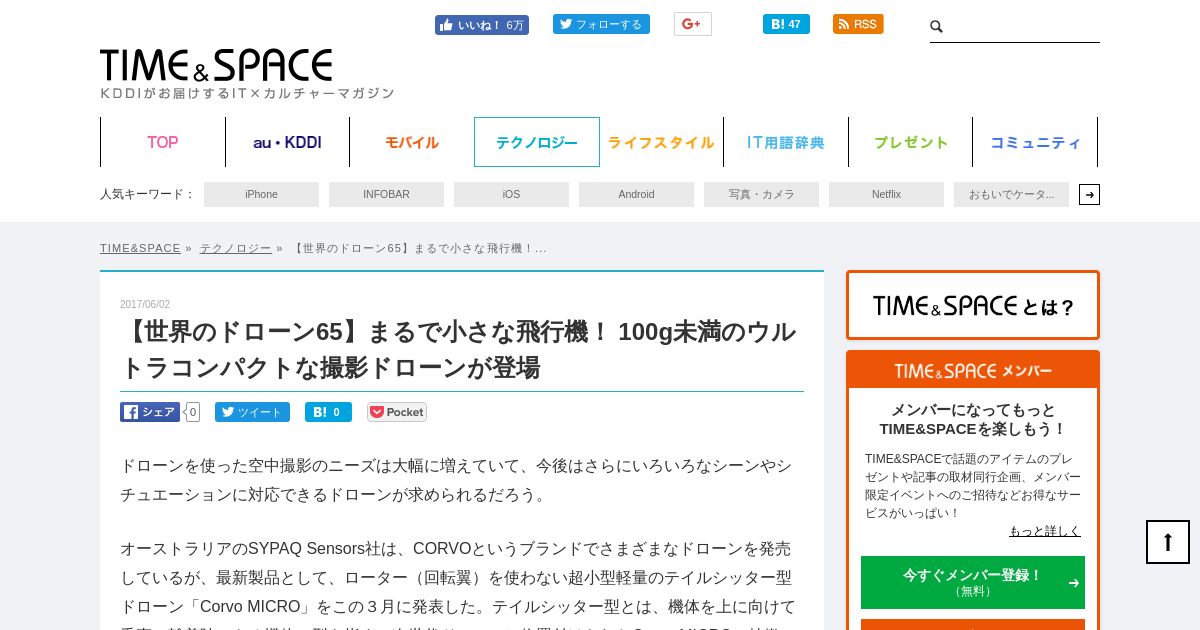Screen dimensions: 1200x630
Task: Open the モバイル navigation tab
Action: [412, 142]
